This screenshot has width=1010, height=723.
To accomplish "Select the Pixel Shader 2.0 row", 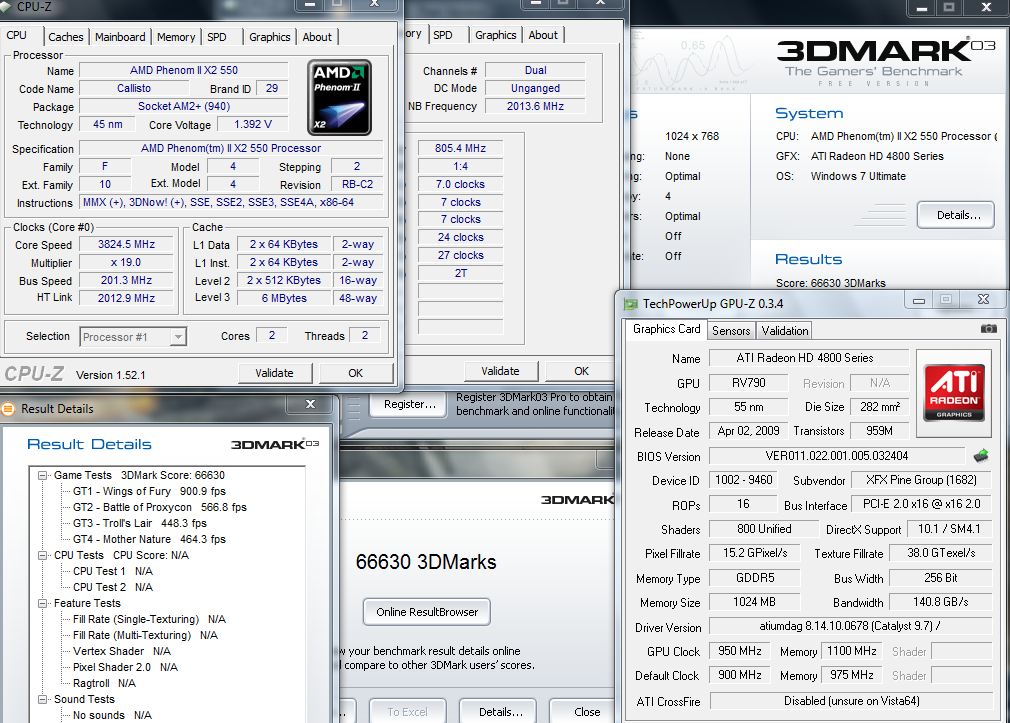I will point(125,668).
